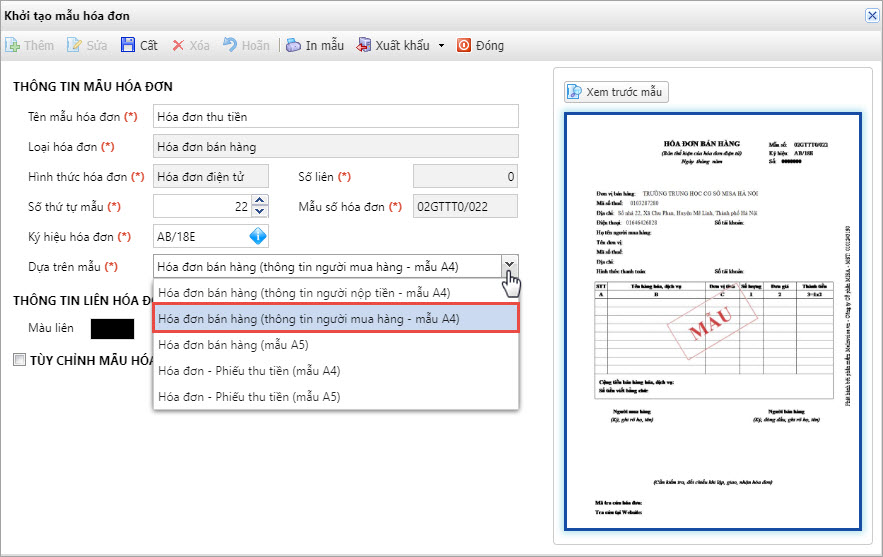Increase Số thứ tự mẫu with up arrow
The image size is (883, 557).
(260, 200)
